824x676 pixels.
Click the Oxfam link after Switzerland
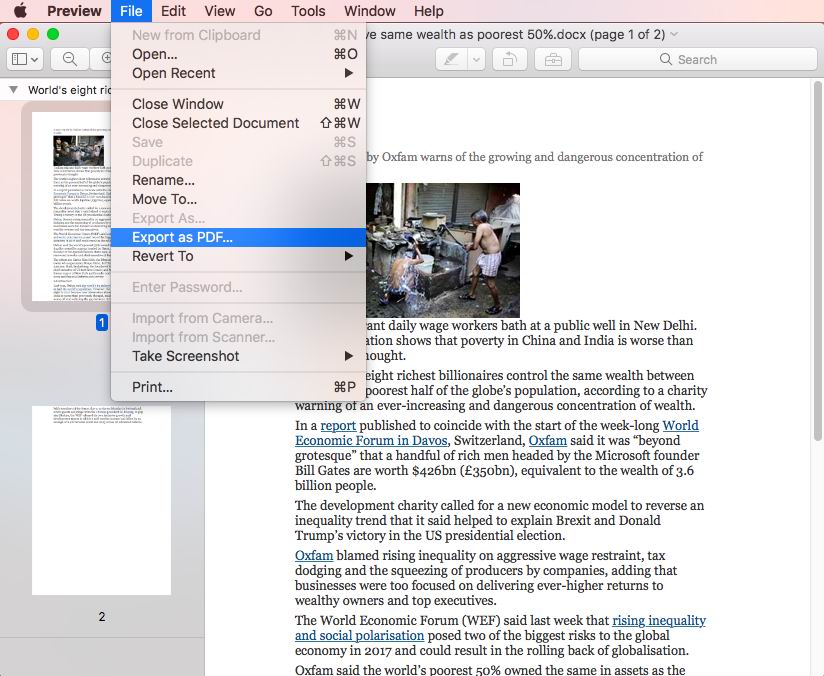click(548, 441)
